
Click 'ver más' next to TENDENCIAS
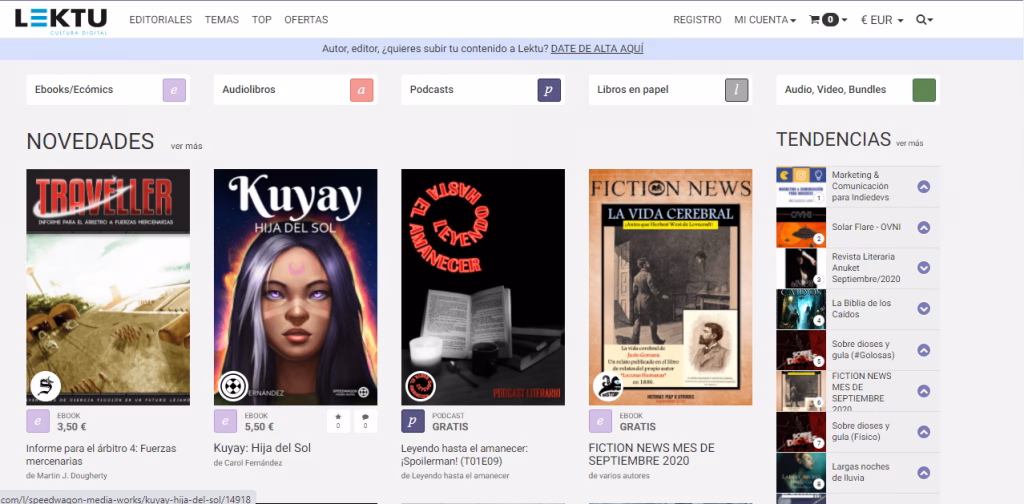(x=910, y=144)
